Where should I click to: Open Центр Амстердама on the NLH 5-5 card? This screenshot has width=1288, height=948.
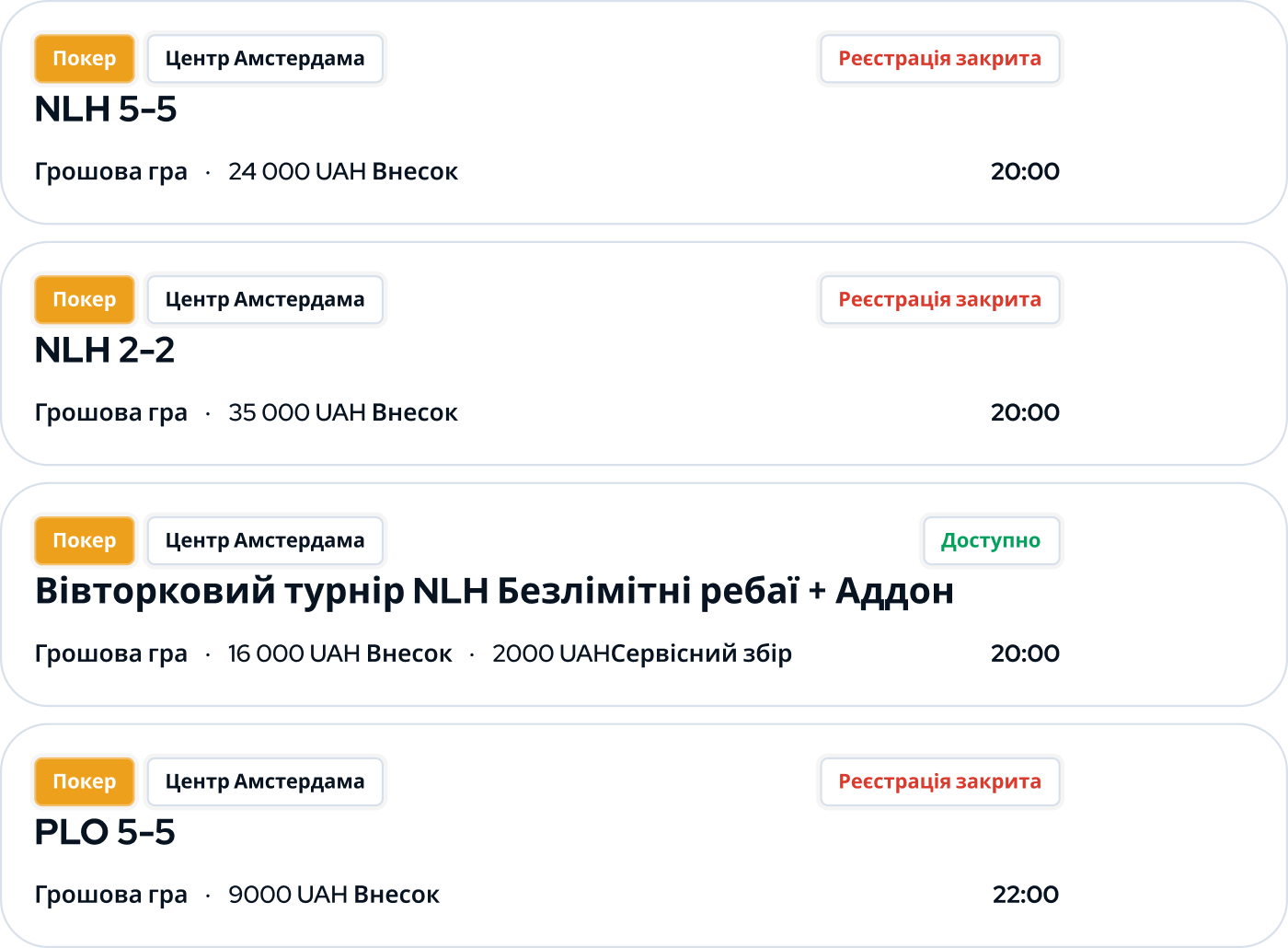point(265,58)
